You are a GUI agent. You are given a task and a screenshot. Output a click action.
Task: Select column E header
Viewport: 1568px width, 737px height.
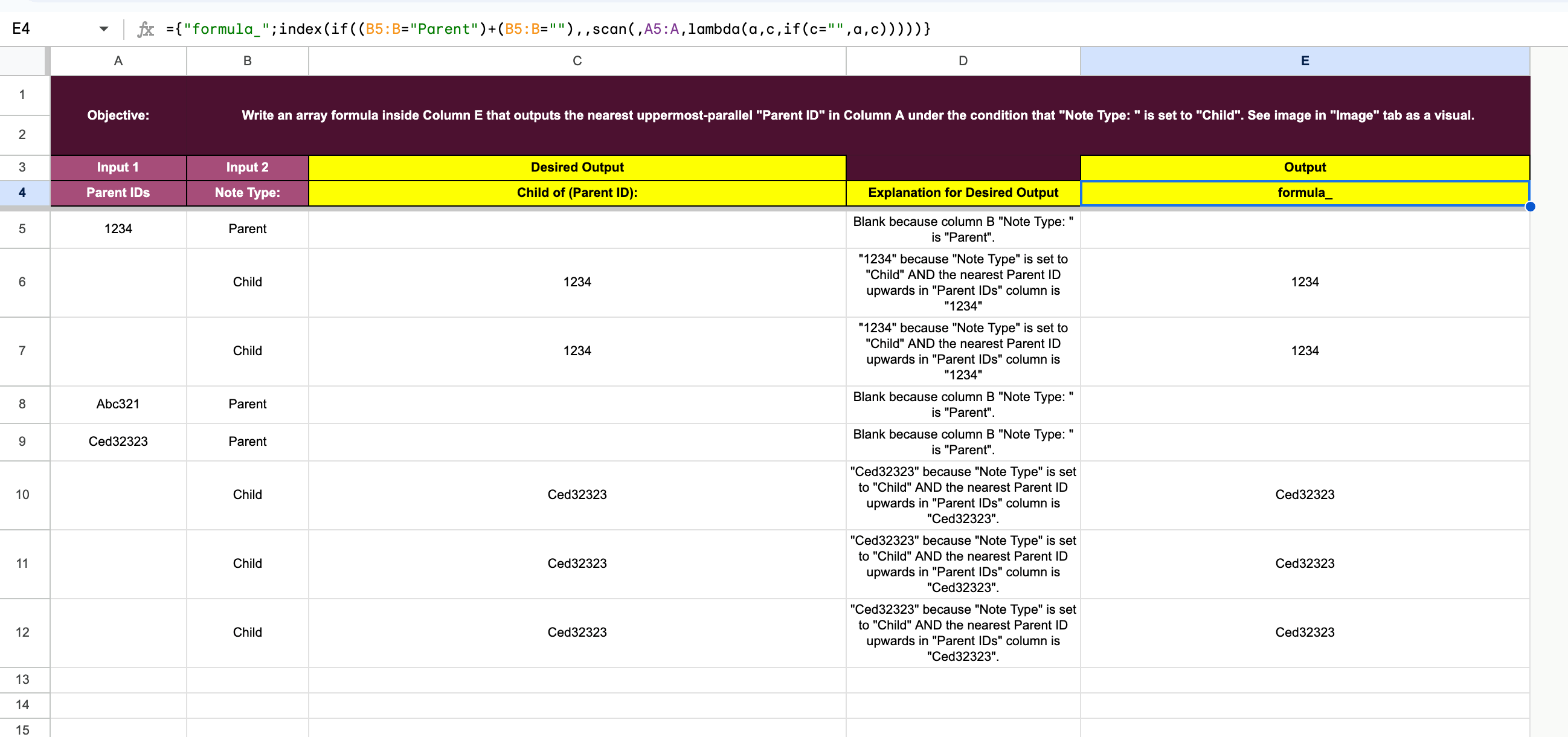(1305, 61)
